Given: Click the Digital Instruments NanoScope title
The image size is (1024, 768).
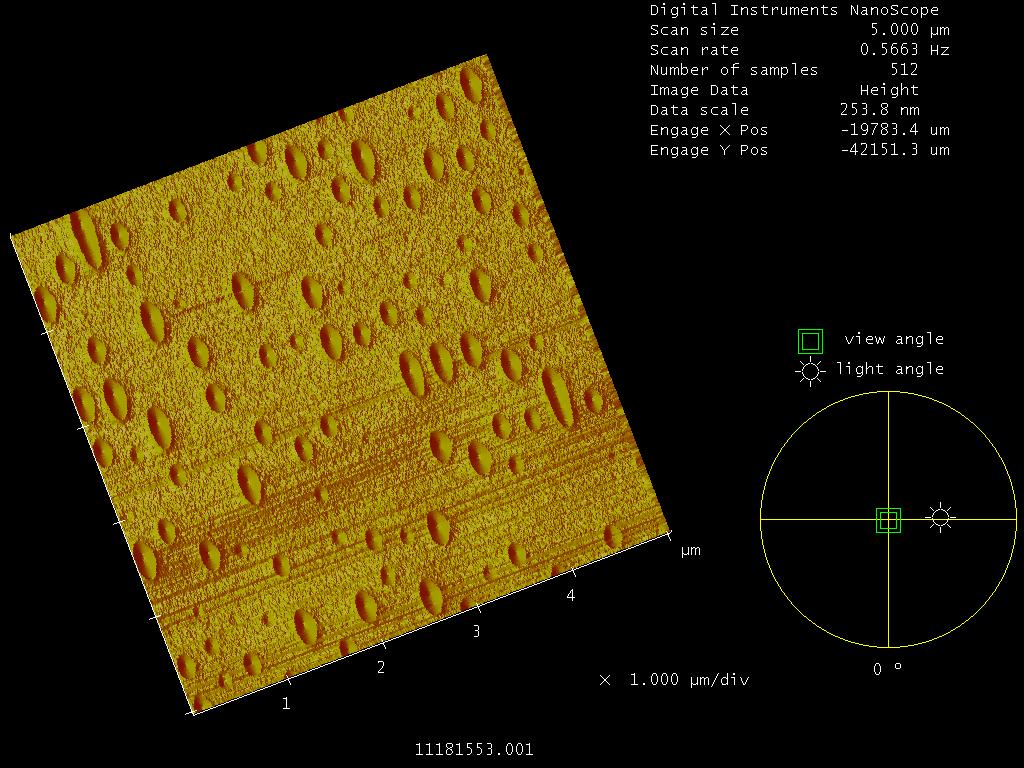Looking at the screenshot, I should coord(794,10).
